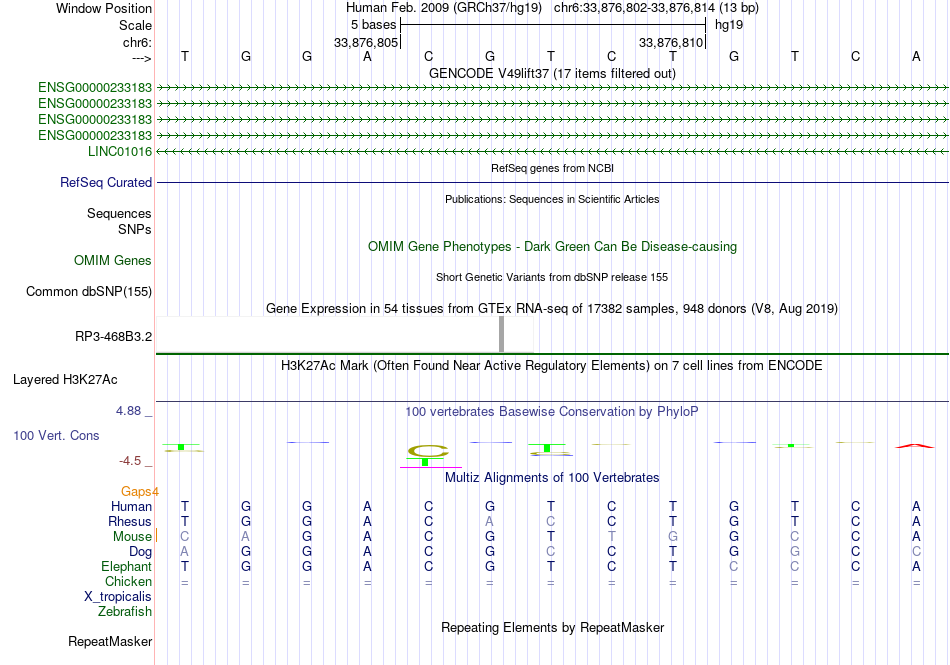Click the Sequences track label

pos(119,213)
